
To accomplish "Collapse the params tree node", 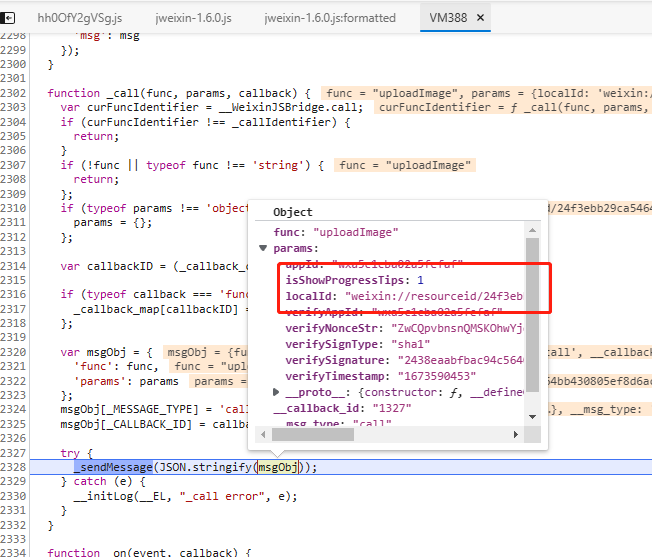I will [263, 248].
